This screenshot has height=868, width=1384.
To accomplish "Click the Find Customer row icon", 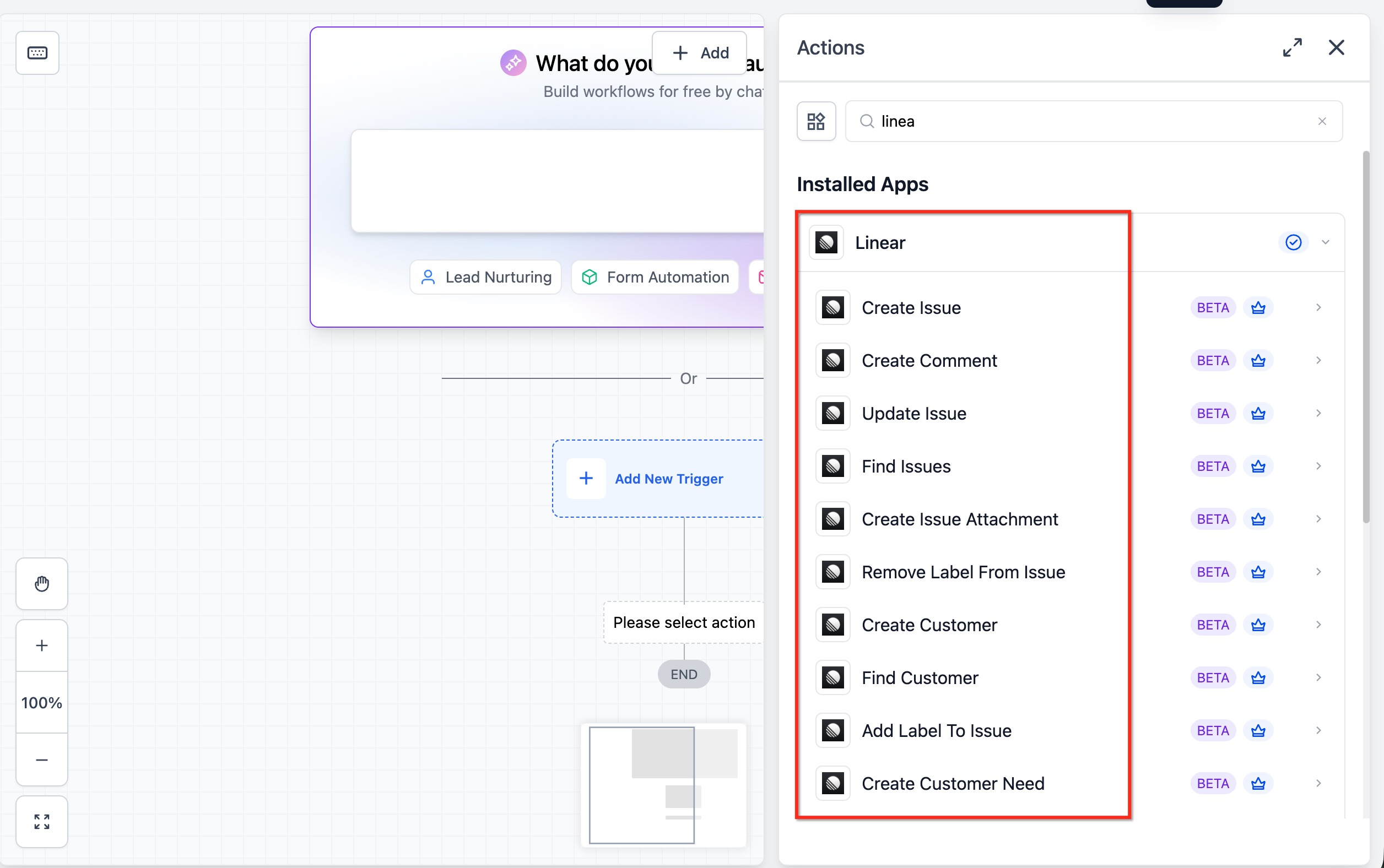I will tap(832, 677).
